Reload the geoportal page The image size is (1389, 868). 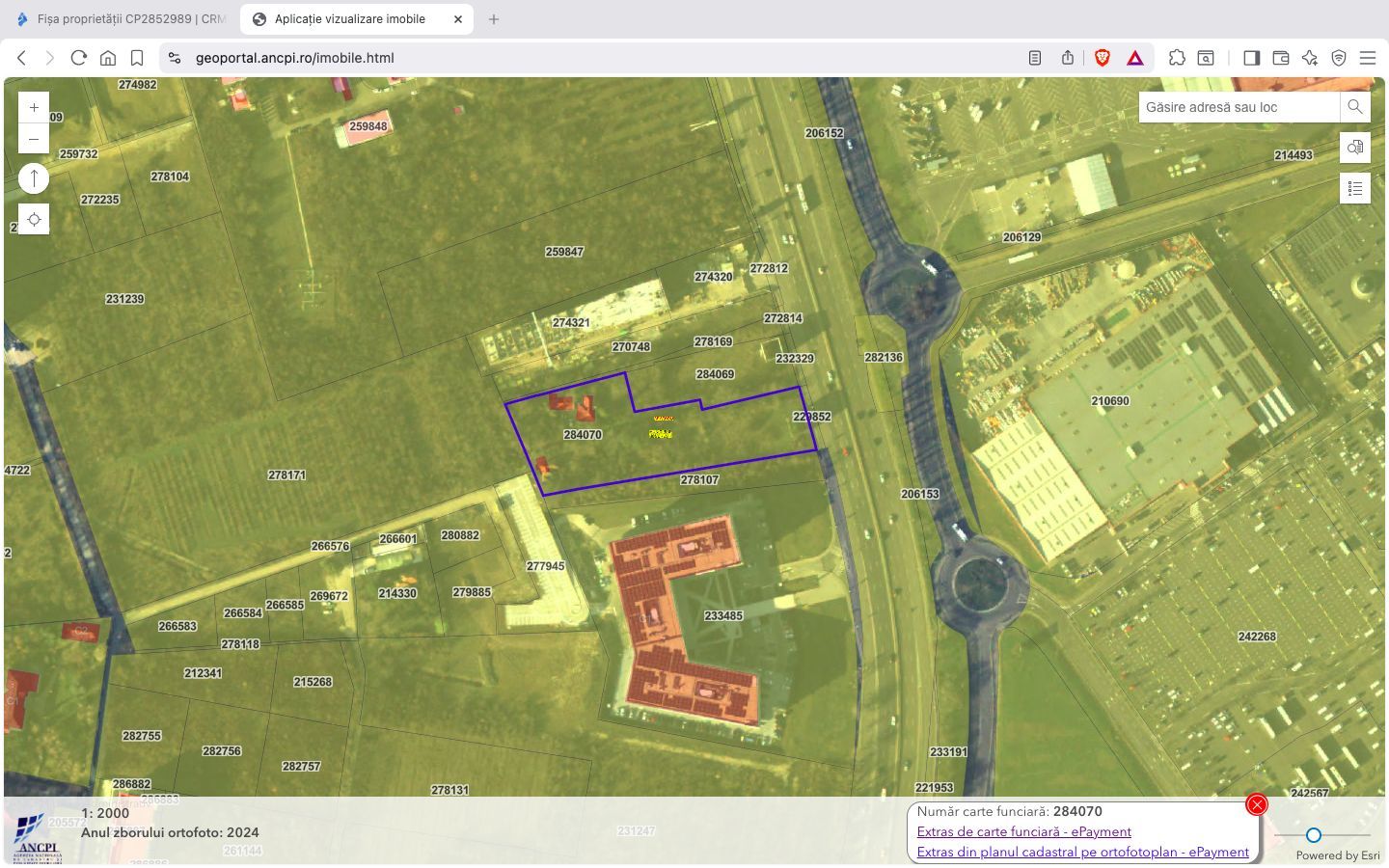pos(79,58)
